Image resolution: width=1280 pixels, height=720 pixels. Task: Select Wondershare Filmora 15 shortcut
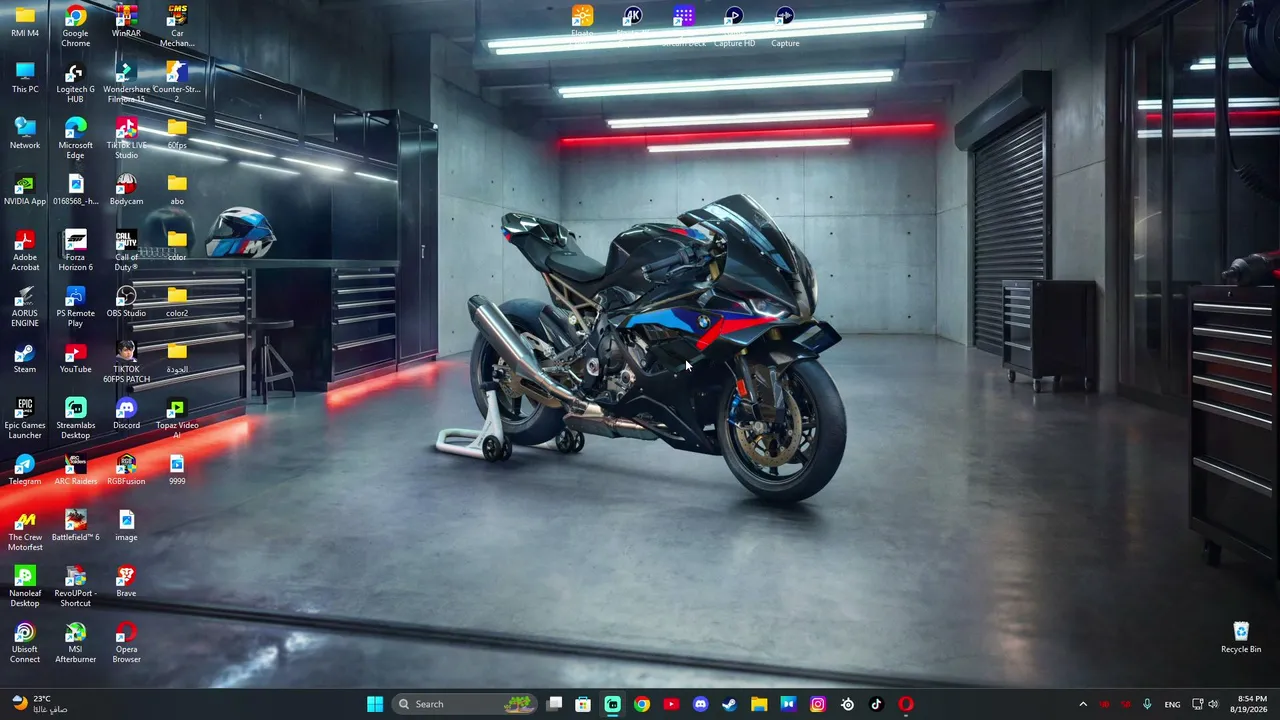[x=126, y=82]
